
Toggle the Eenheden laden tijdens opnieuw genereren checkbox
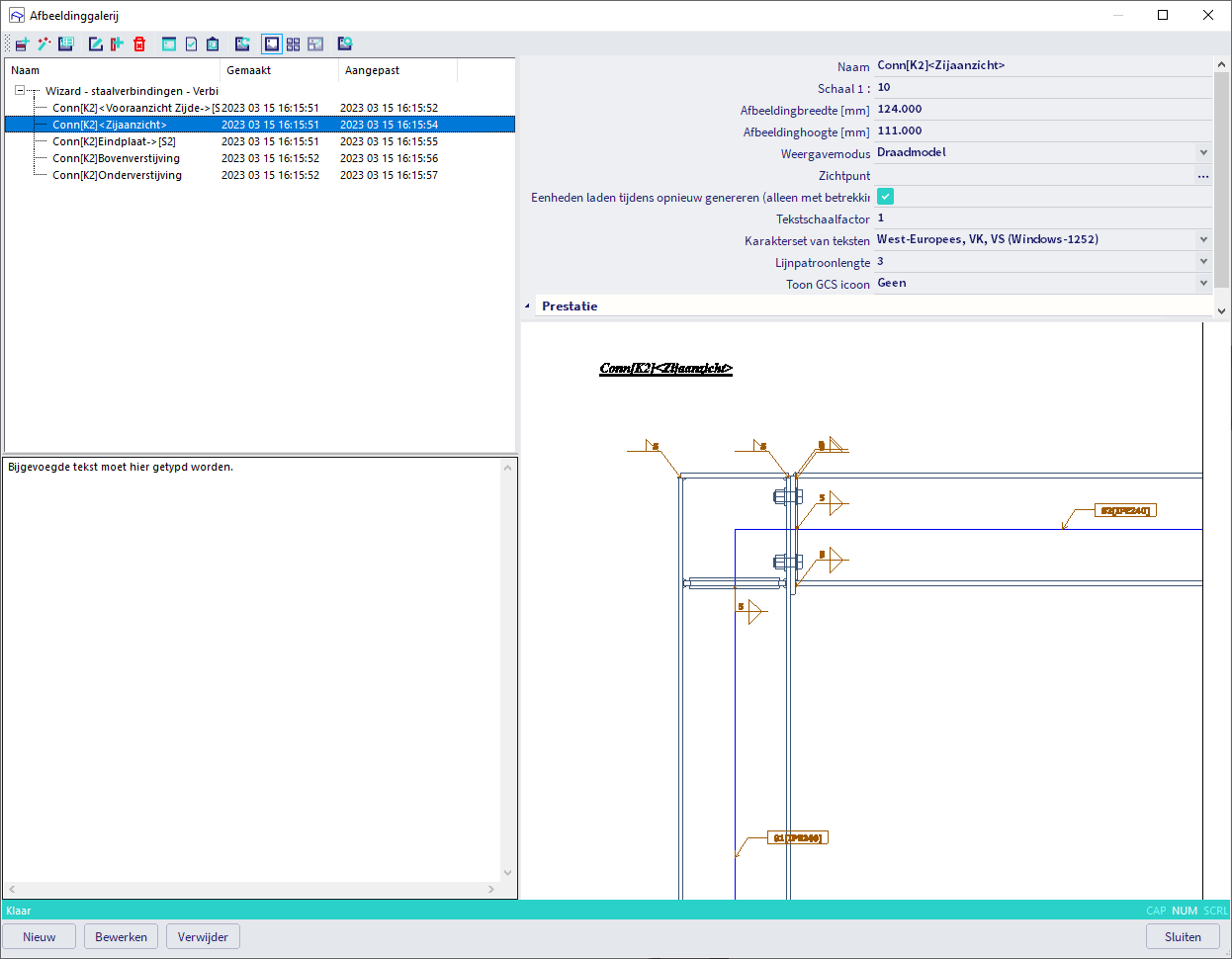(885, 197)
